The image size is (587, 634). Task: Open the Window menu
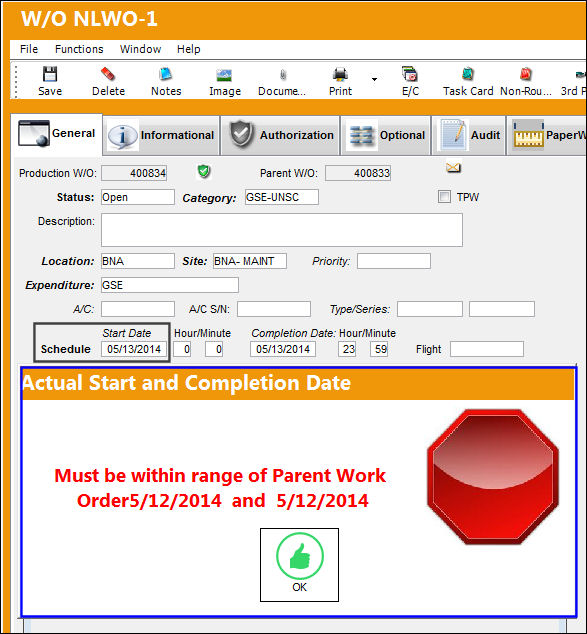tap(140, 49)
